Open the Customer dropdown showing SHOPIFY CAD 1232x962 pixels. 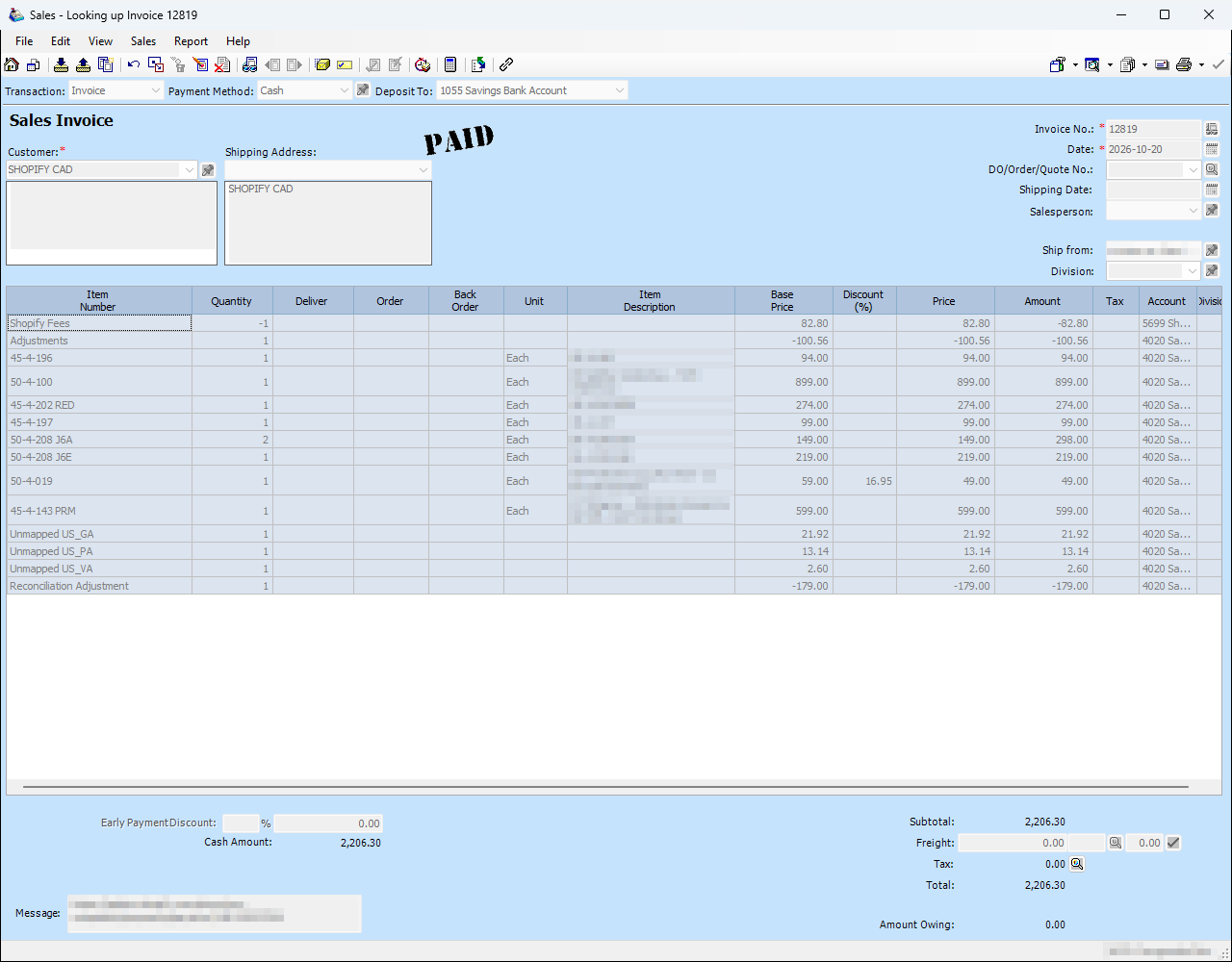(101, 169)
